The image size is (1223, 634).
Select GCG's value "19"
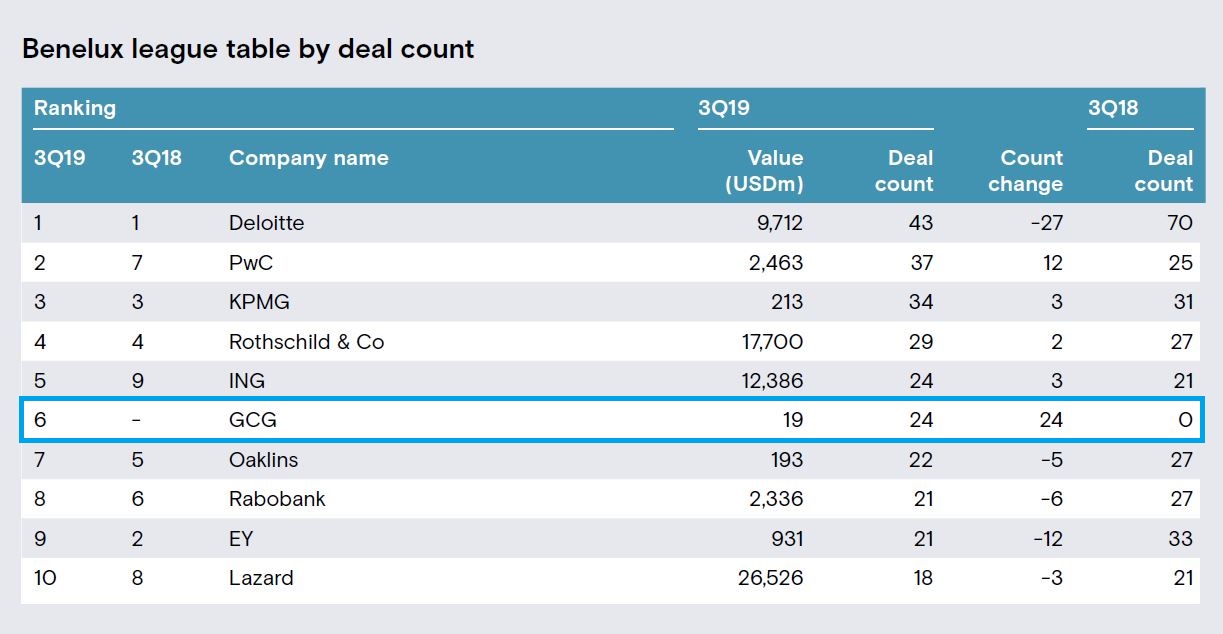(793, 421)
